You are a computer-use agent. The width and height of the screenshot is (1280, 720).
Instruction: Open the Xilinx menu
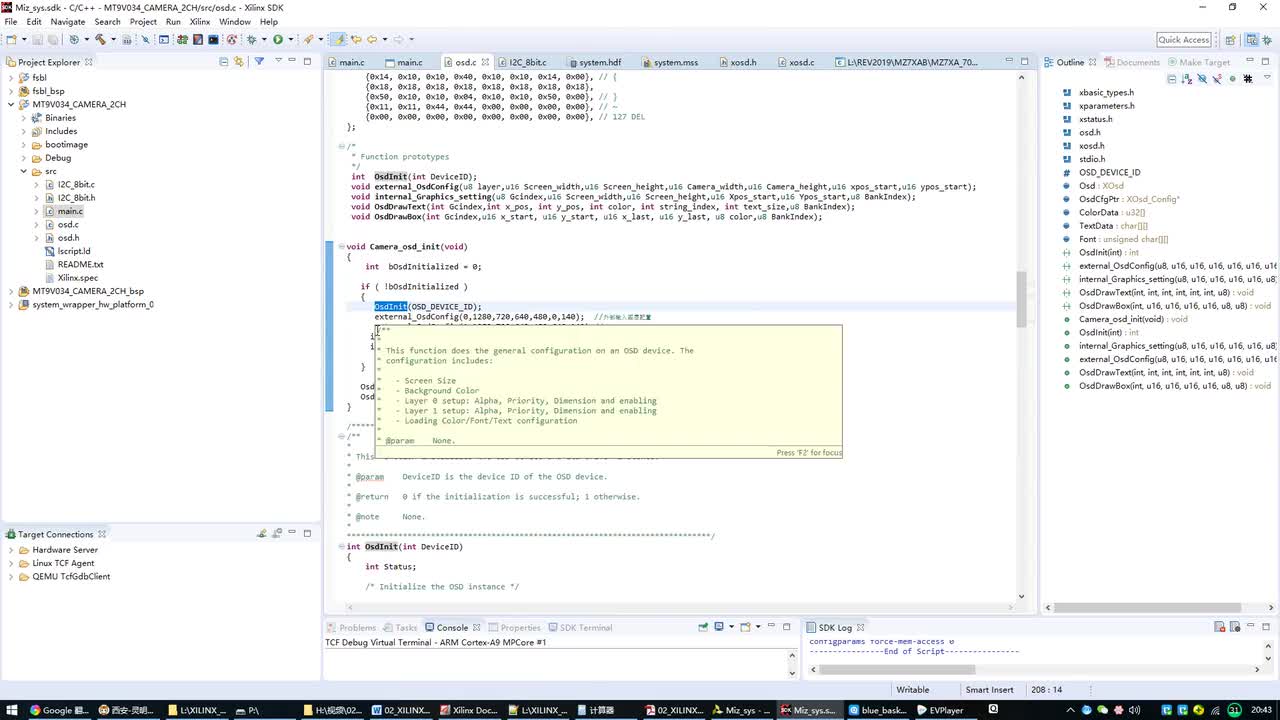200,22
